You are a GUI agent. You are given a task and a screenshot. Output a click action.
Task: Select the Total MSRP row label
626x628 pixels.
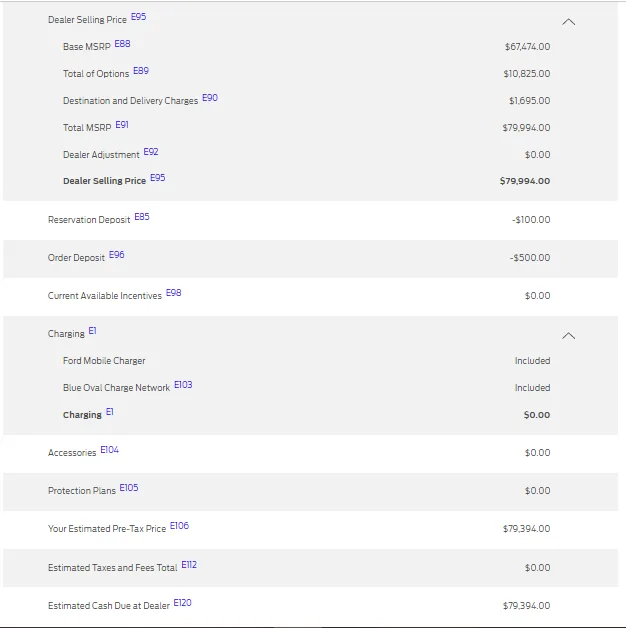87,128
